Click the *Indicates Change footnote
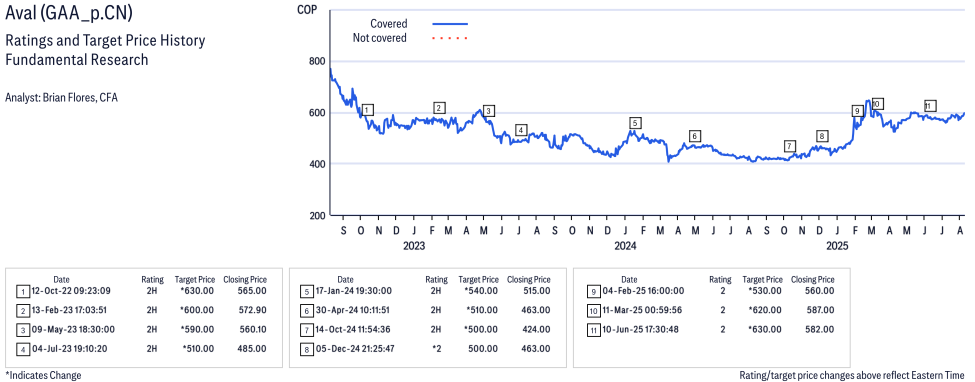Screen dimensions: 975x382 [x=43, y=375]
